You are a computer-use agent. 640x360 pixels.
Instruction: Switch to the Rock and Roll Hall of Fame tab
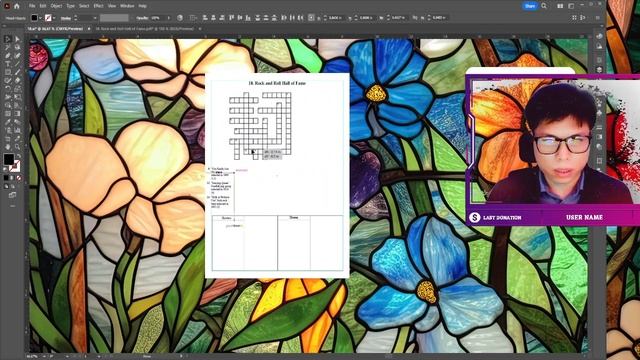pos(144,29)
